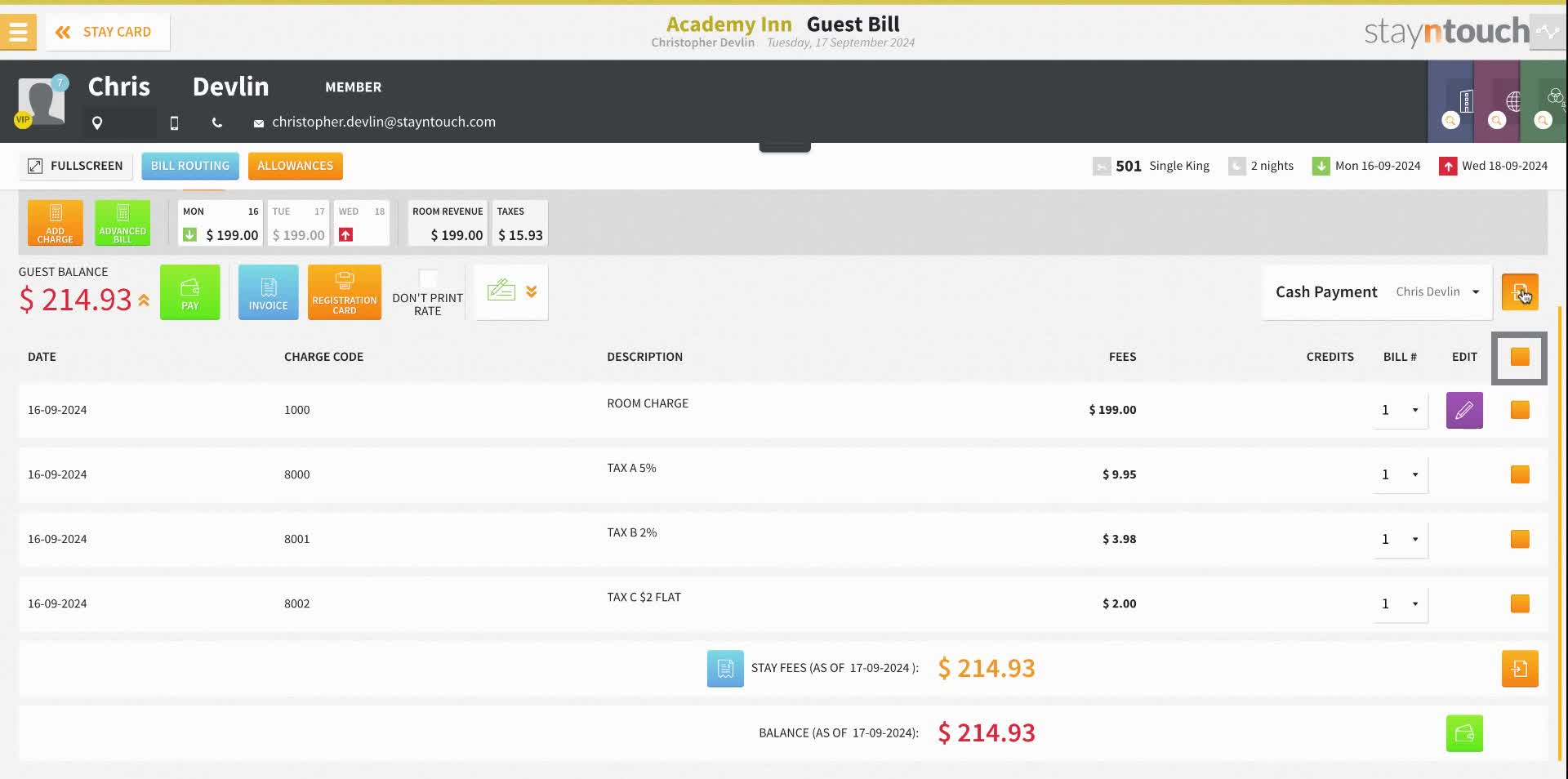Open the company card building icon
The image size is (1568, 779).
(1466, 102)
